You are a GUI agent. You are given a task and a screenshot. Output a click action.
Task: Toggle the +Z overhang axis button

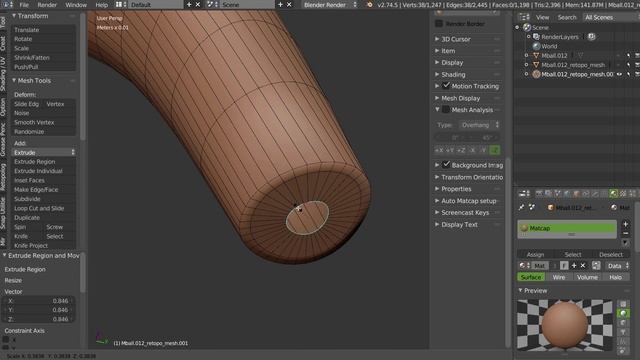[461, 150]
